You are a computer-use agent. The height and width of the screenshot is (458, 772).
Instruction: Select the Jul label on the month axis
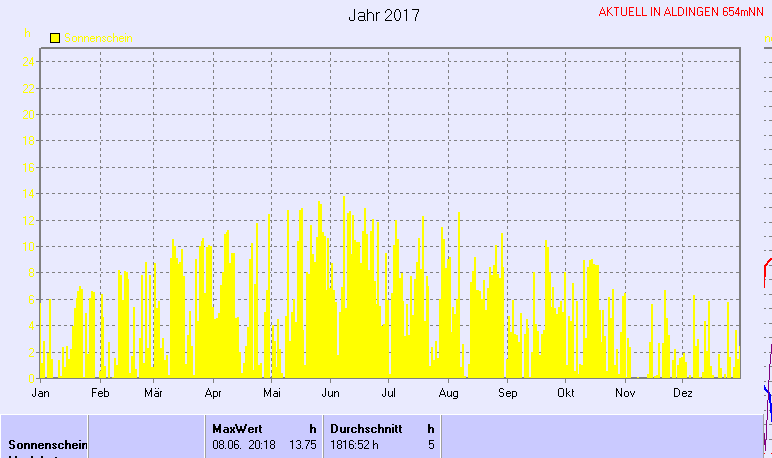pyautogui.click(x=389, y=394)
